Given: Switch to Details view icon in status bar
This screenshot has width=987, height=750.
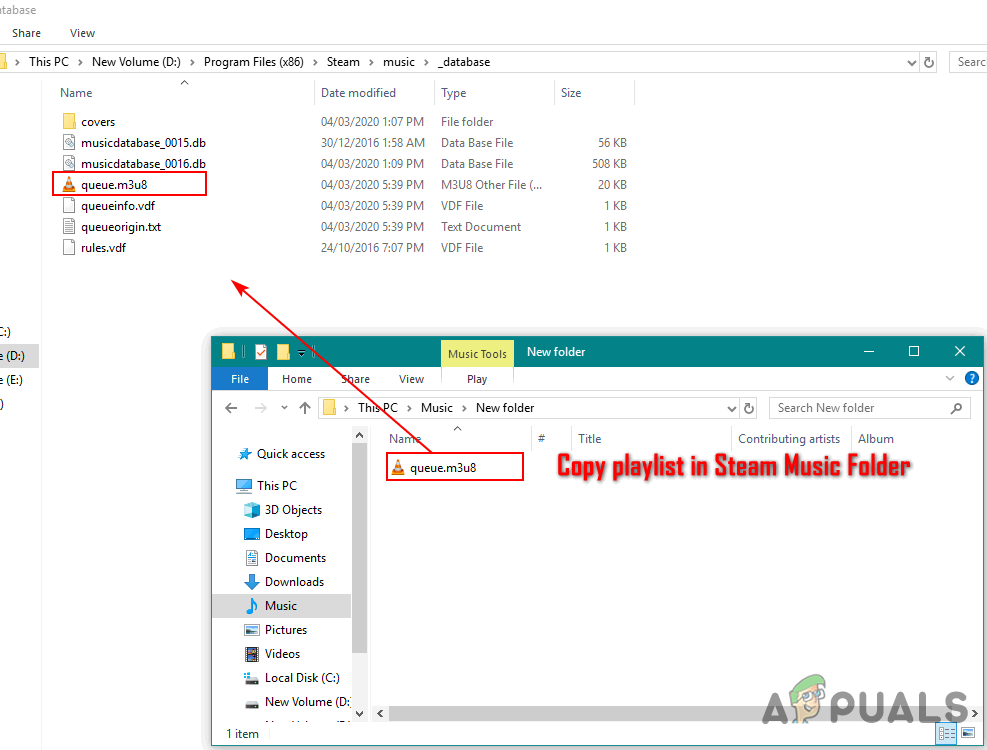Looking at the screenshot, I should 946,733.
